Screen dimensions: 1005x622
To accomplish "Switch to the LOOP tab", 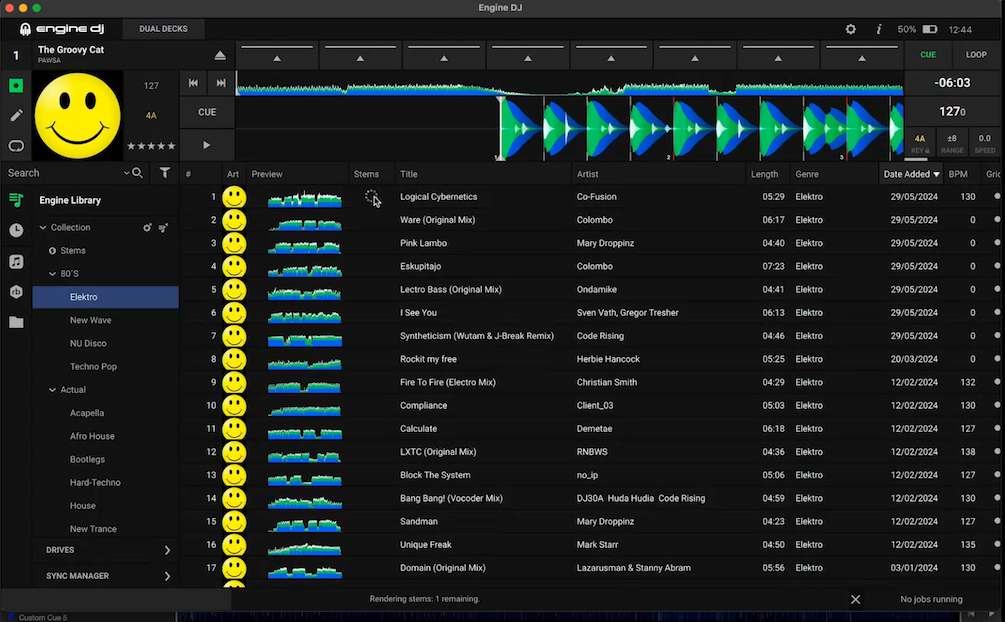I will point(976,55).
